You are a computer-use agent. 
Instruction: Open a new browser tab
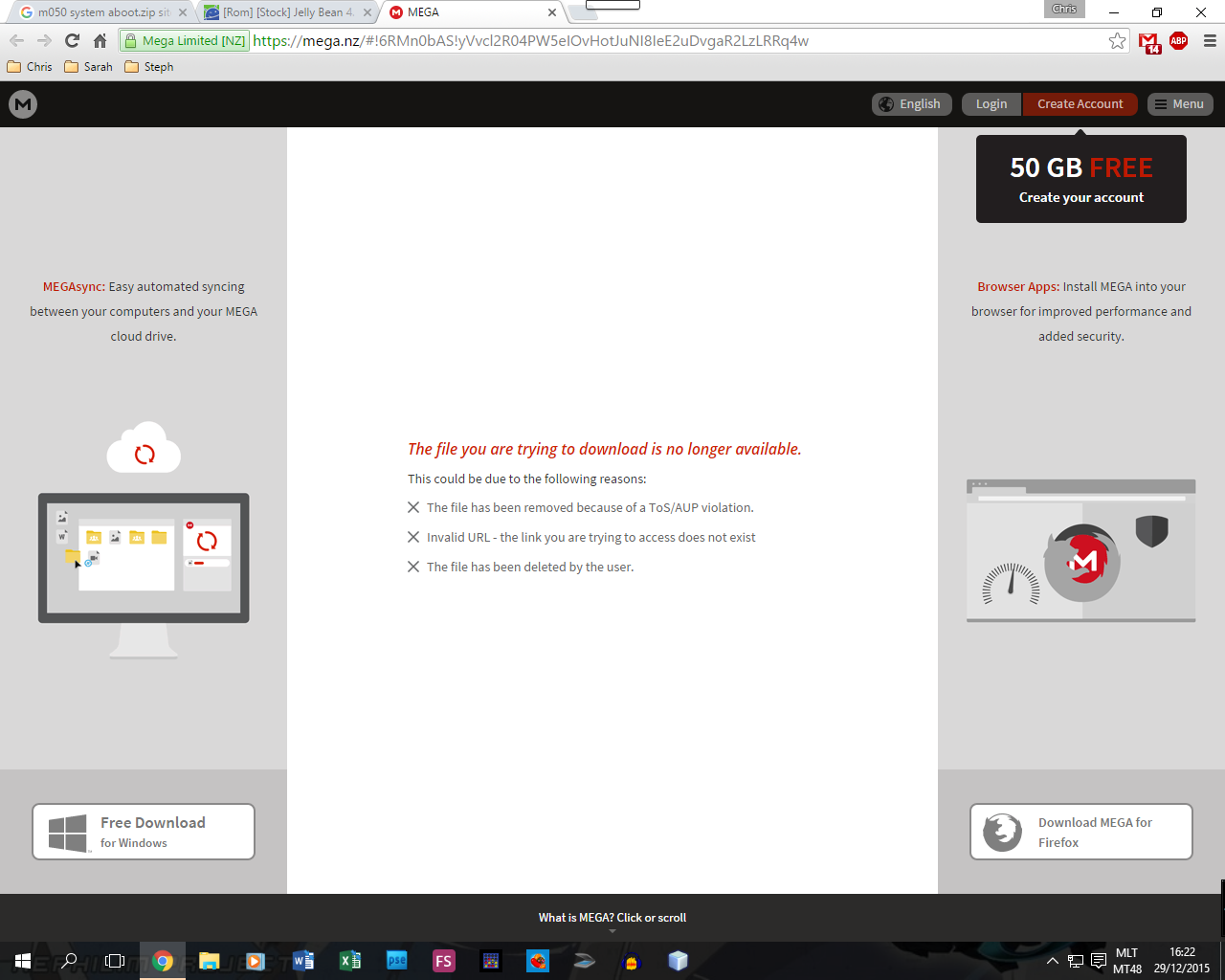pyautogui.click(x=583, y=12)
